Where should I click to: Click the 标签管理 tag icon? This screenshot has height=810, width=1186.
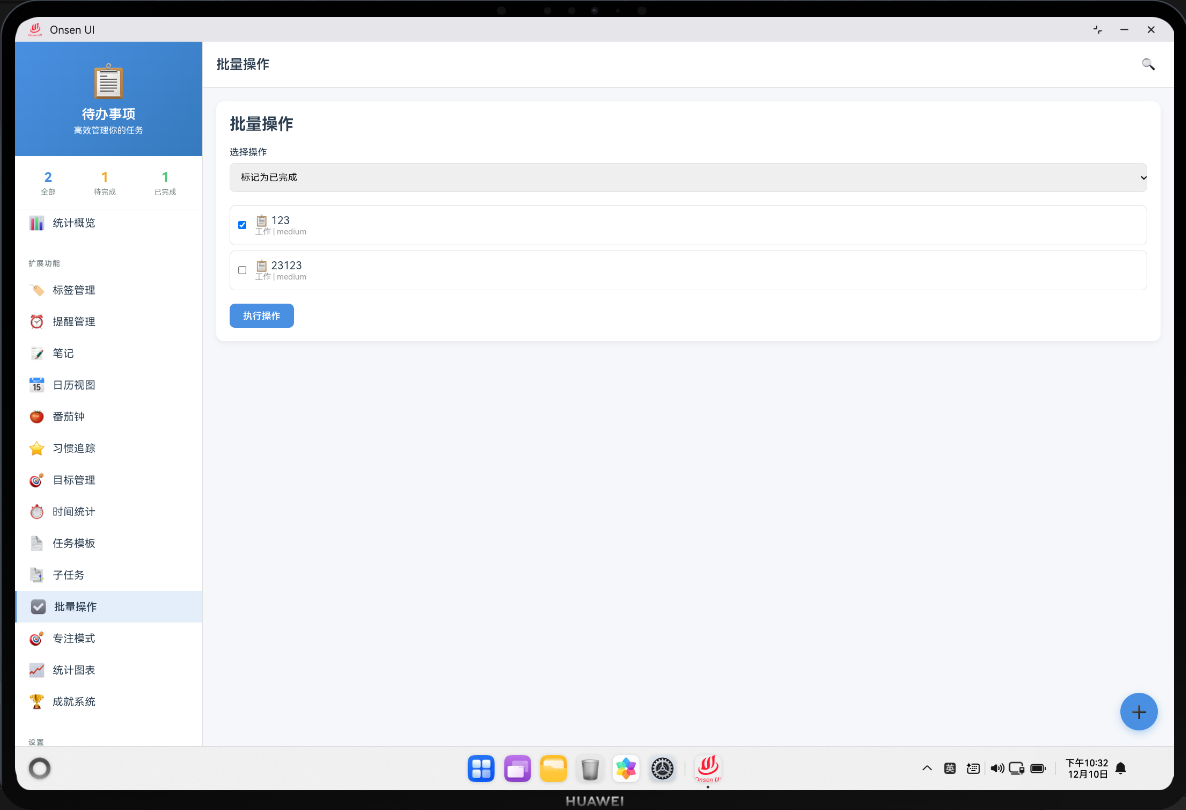coord(36,290)
